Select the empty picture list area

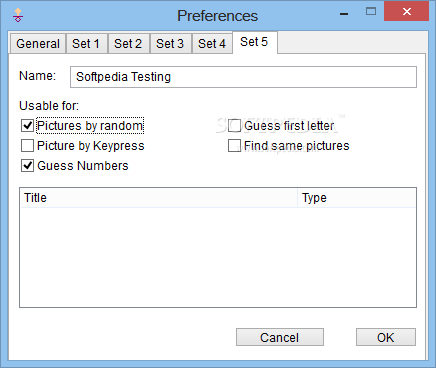218,257
